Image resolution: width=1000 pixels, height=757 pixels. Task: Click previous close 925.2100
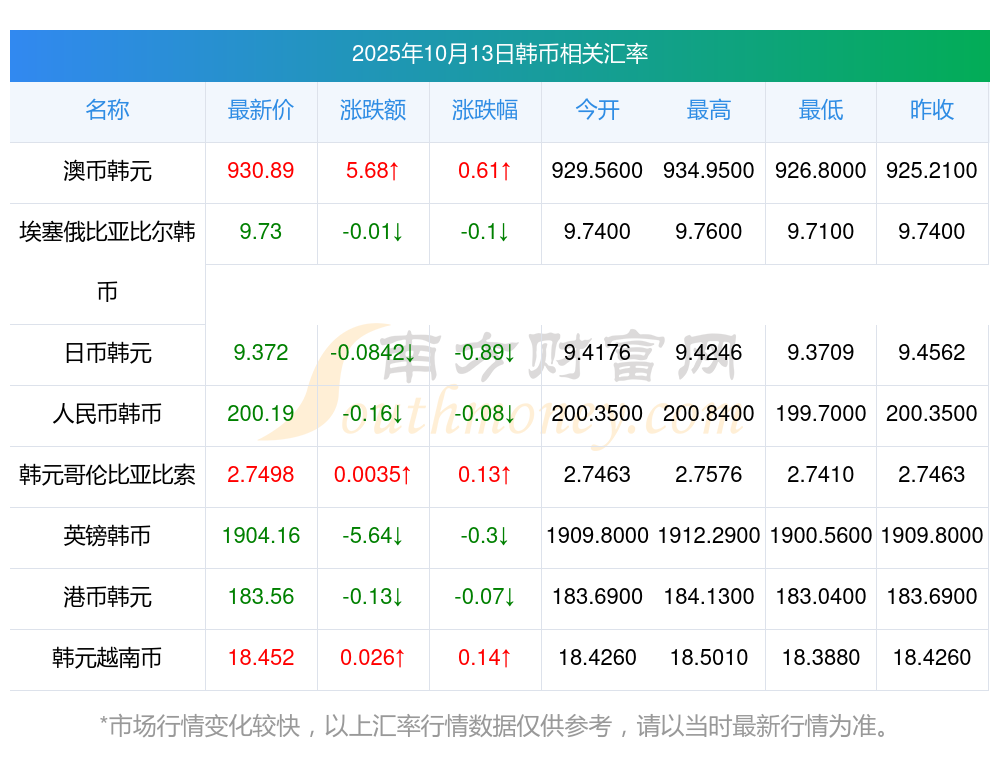932,171
